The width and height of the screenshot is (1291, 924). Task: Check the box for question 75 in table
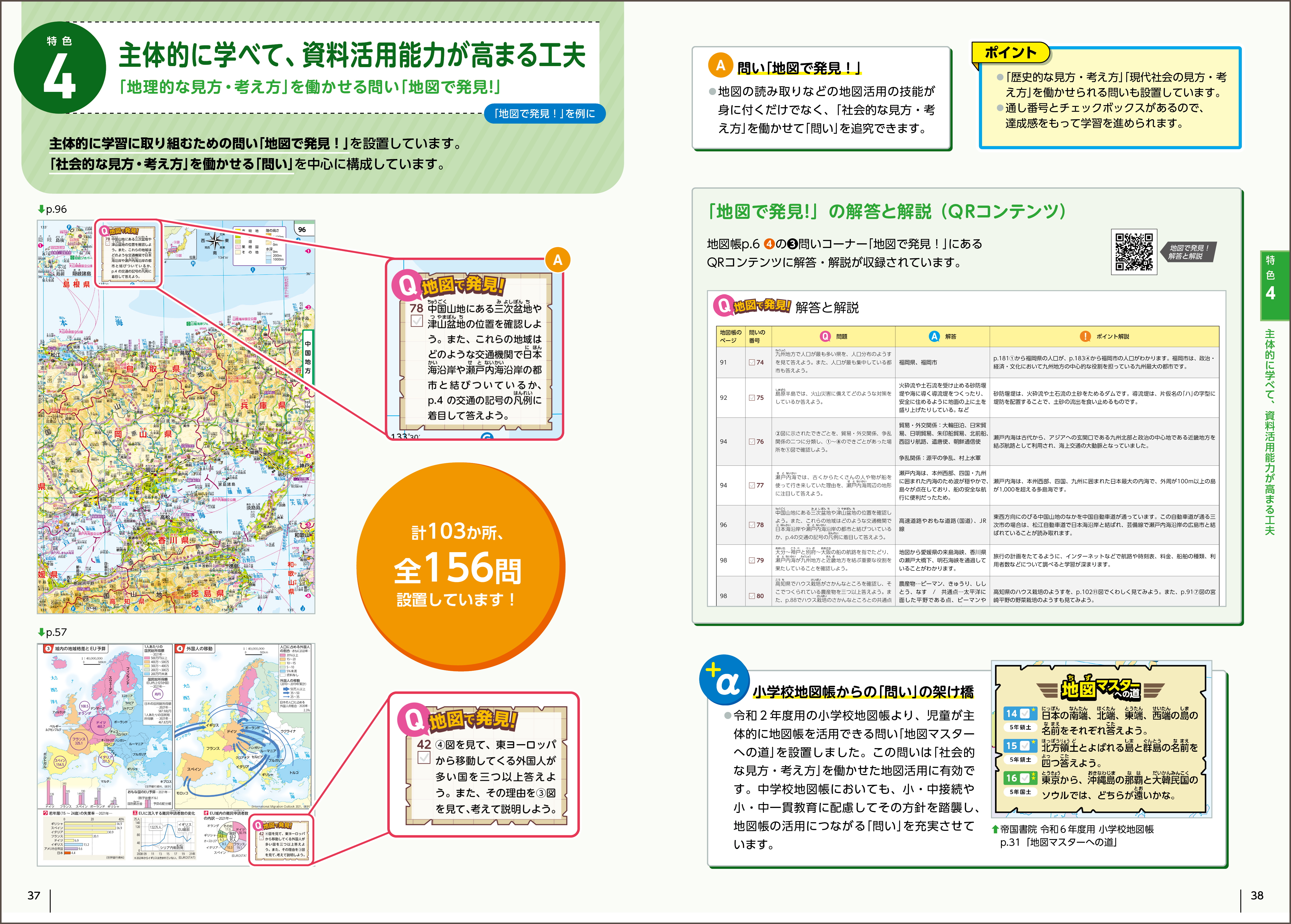point(752,398)
